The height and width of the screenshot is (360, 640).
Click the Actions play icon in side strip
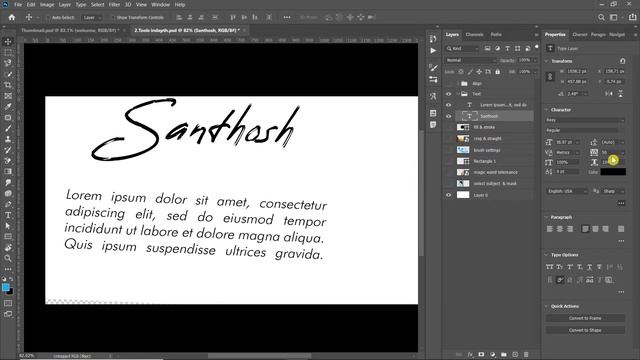click(433, 51)
